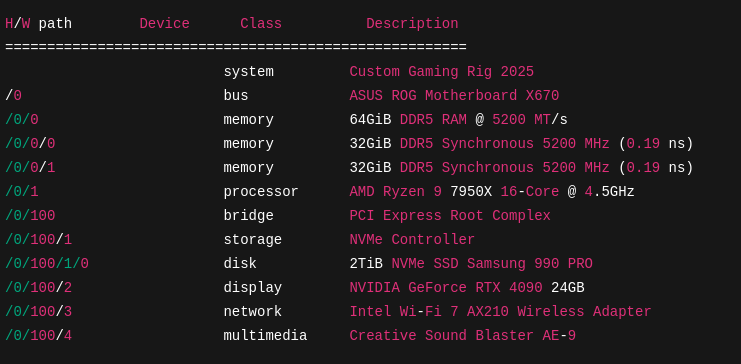Image resolution: width=741 pixels, height=364 pixels.
Task: Click the 'processor' class entry
Action: [261, 192]
